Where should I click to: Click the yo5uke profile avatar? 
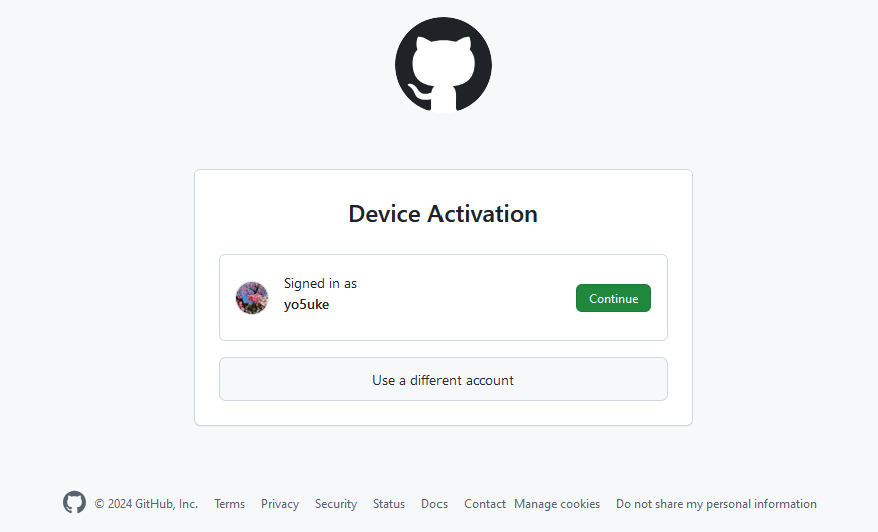click(252, 298)
